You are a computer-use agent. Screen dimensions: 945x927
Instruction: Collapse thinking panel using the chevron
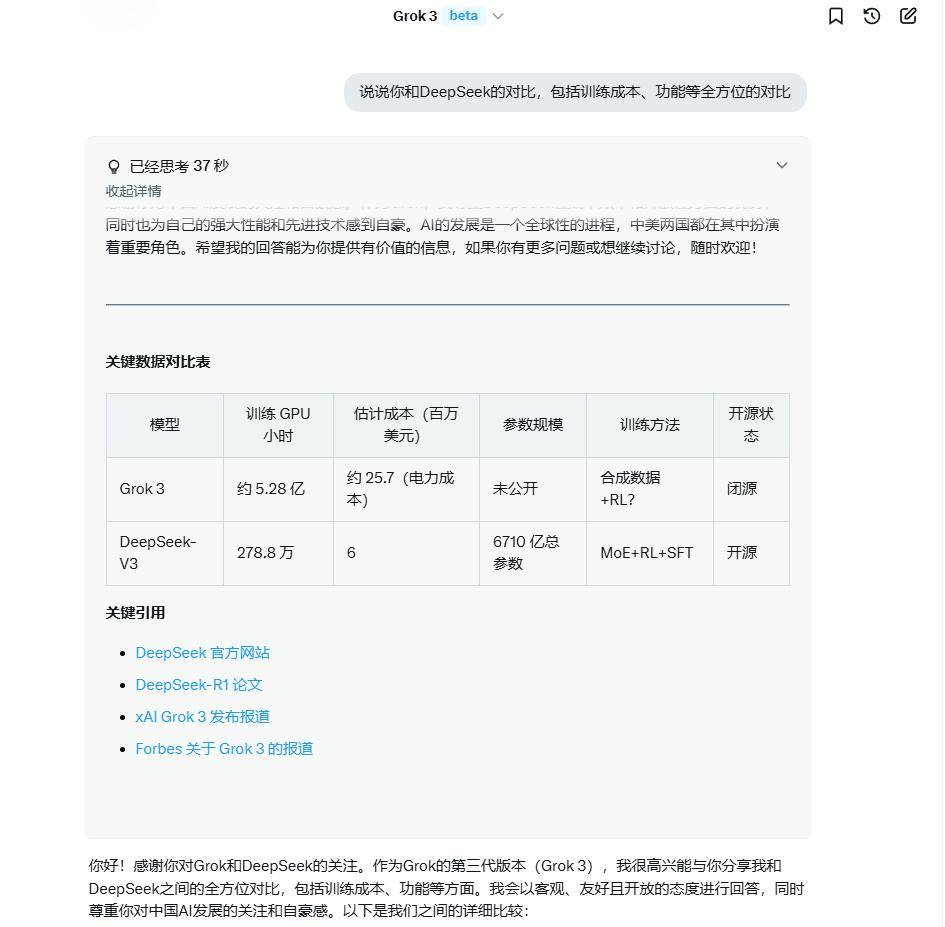pyautogui.click(x=782, y=165)
